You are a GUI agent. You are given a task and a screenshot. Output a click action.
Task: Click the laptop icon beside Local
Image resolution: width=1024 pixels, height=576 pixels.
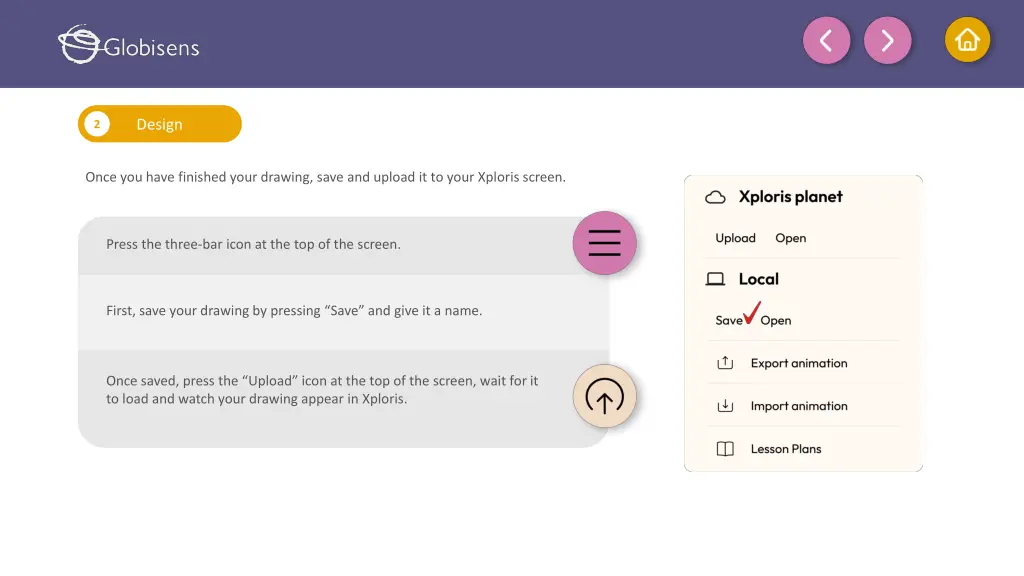(715, 280)
